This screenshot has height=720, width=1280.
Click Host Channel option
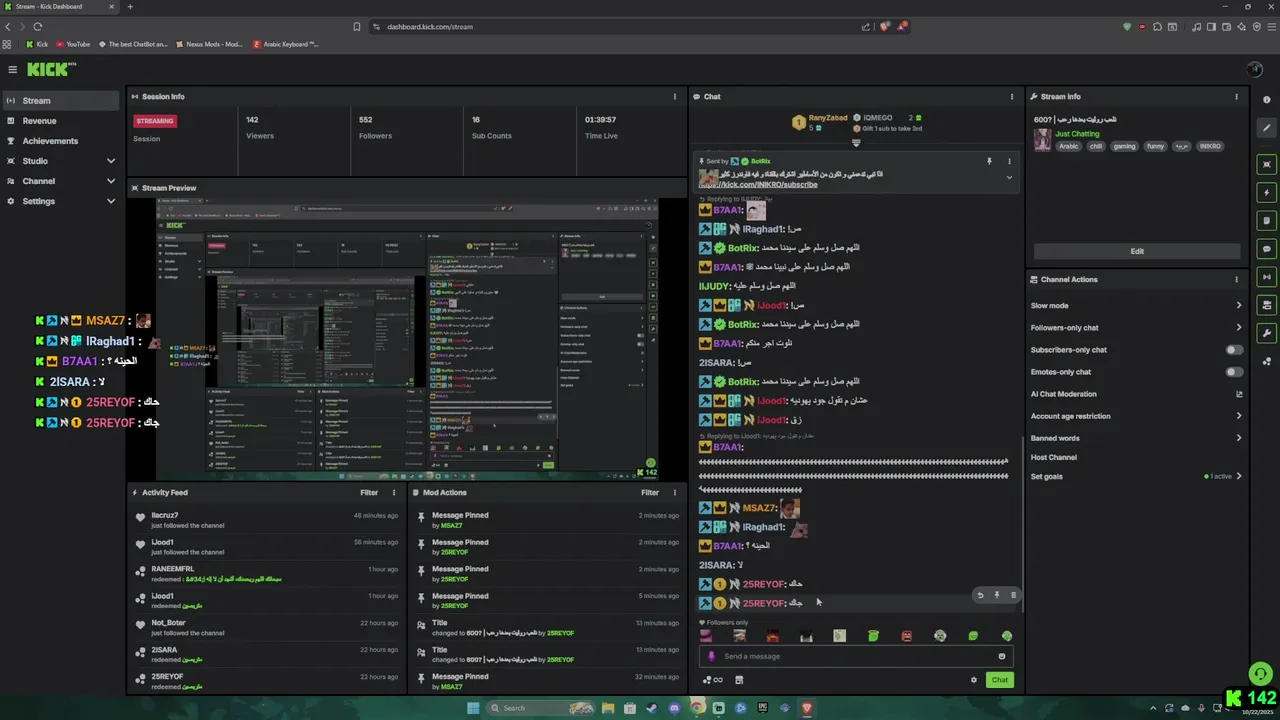(x=1054, y=457)
